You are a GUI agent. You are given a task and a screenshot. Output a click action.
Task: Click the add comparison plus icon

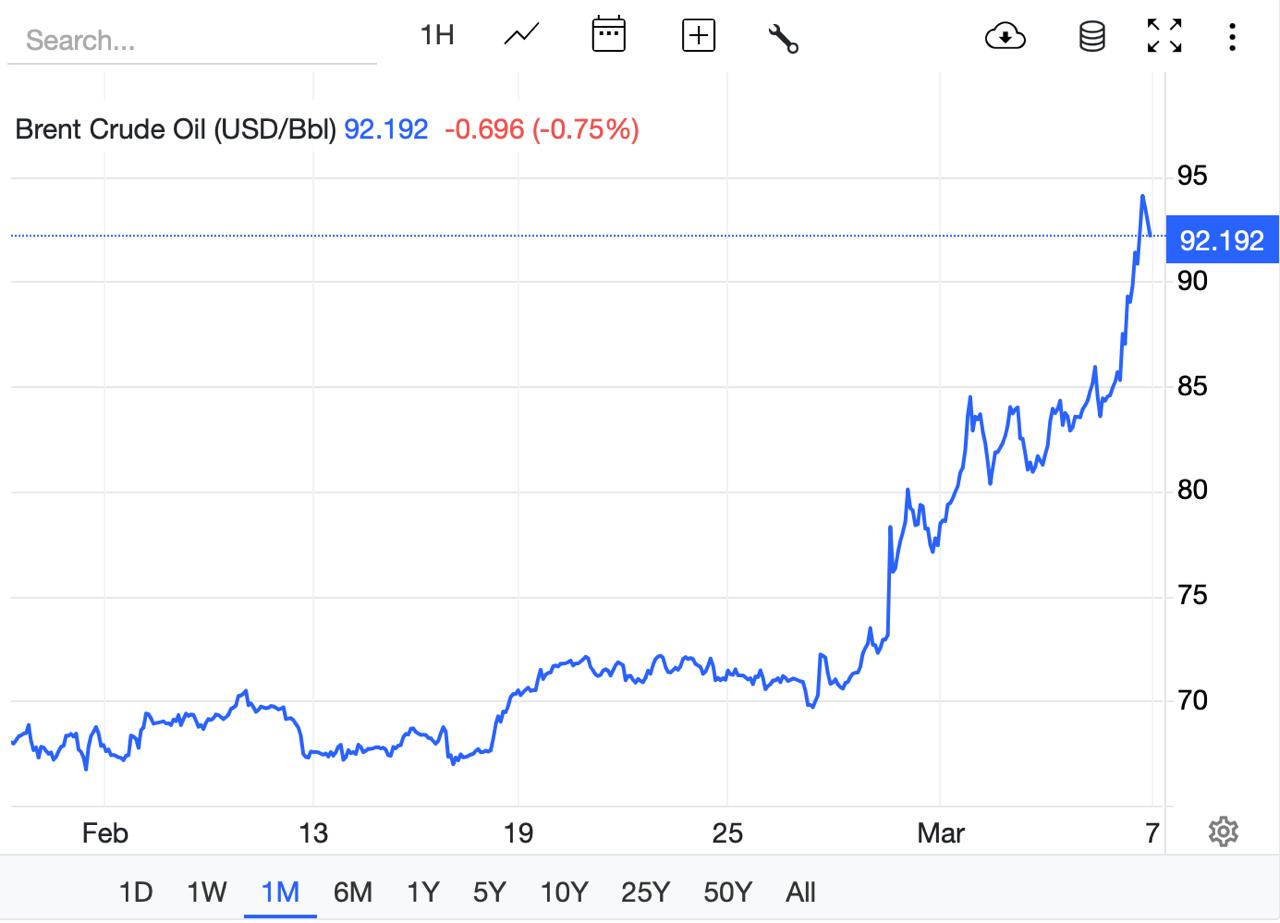(698, 36)
